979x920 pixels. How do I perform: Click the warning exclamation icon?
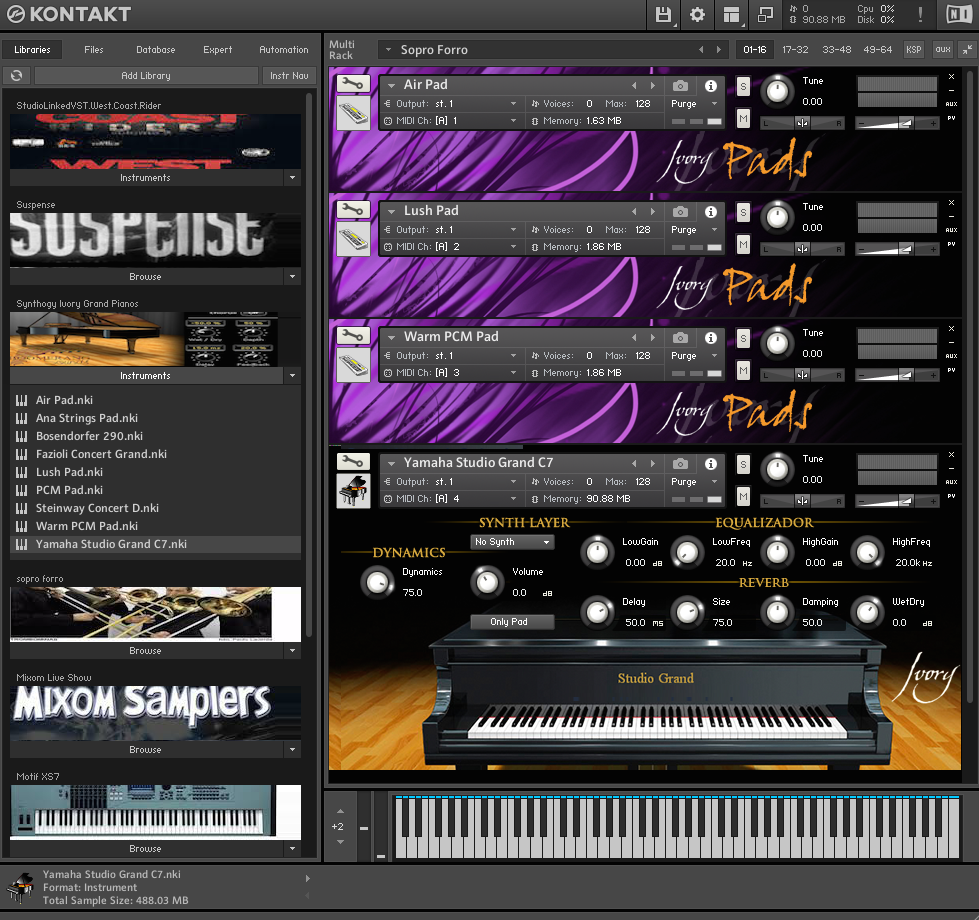coord(920,14)
